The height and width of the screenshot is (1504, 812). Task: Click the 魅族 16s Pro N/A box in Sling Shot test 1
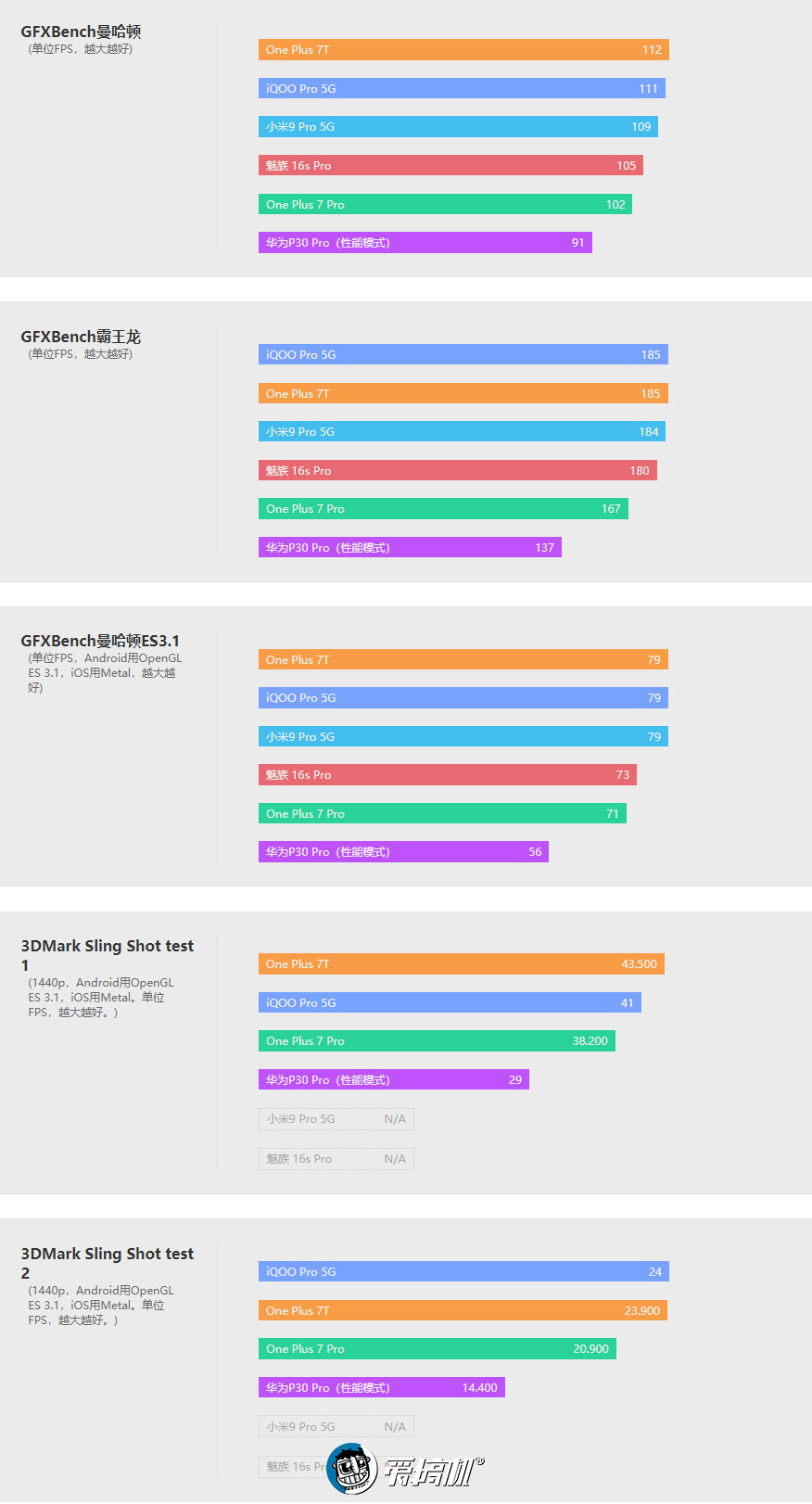coord(336,1159)
